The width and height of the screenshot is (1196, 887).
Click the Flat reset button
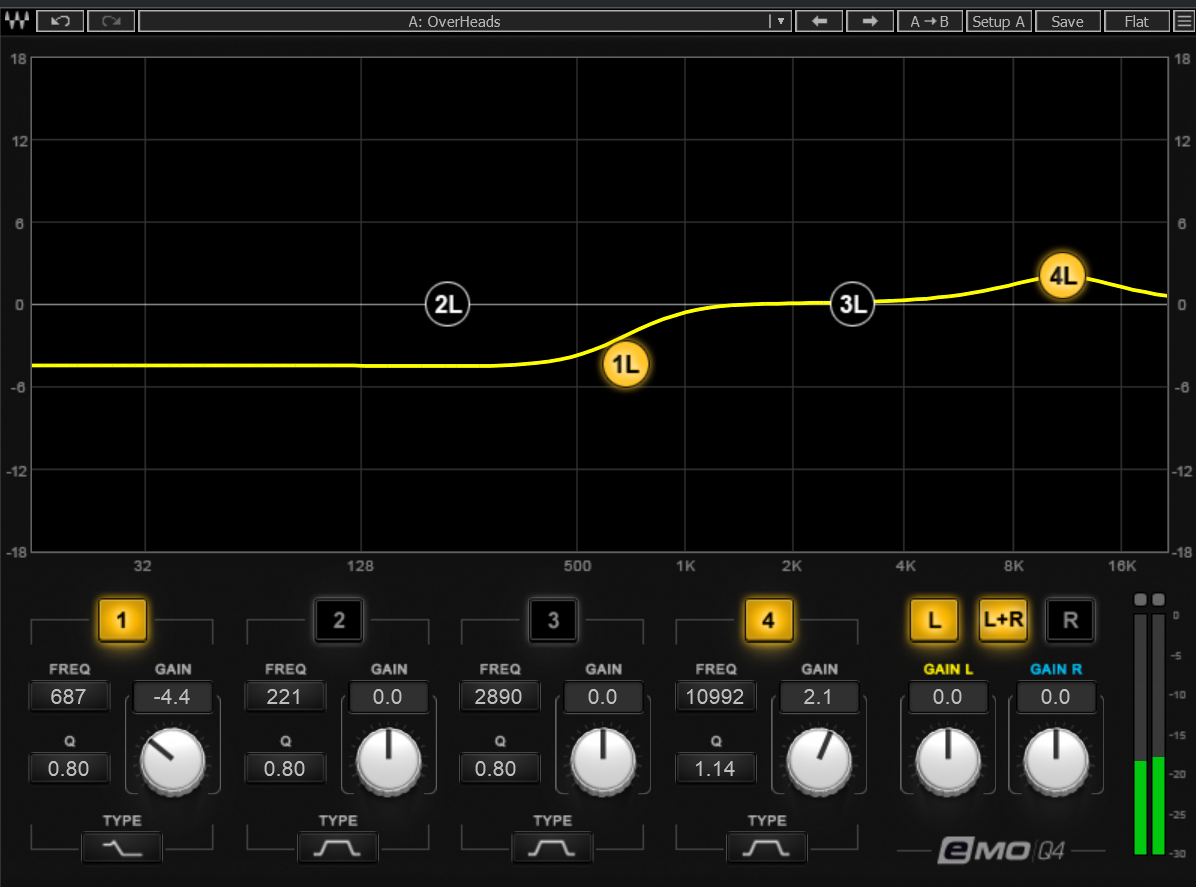pos(1137,21)
